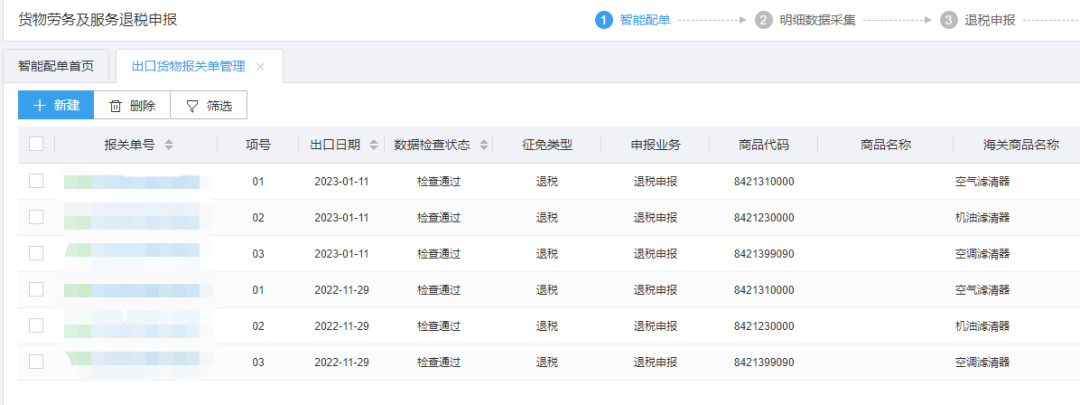Click the 删除 button
This screenshot has height=405, width=1080.
[132, 105]
